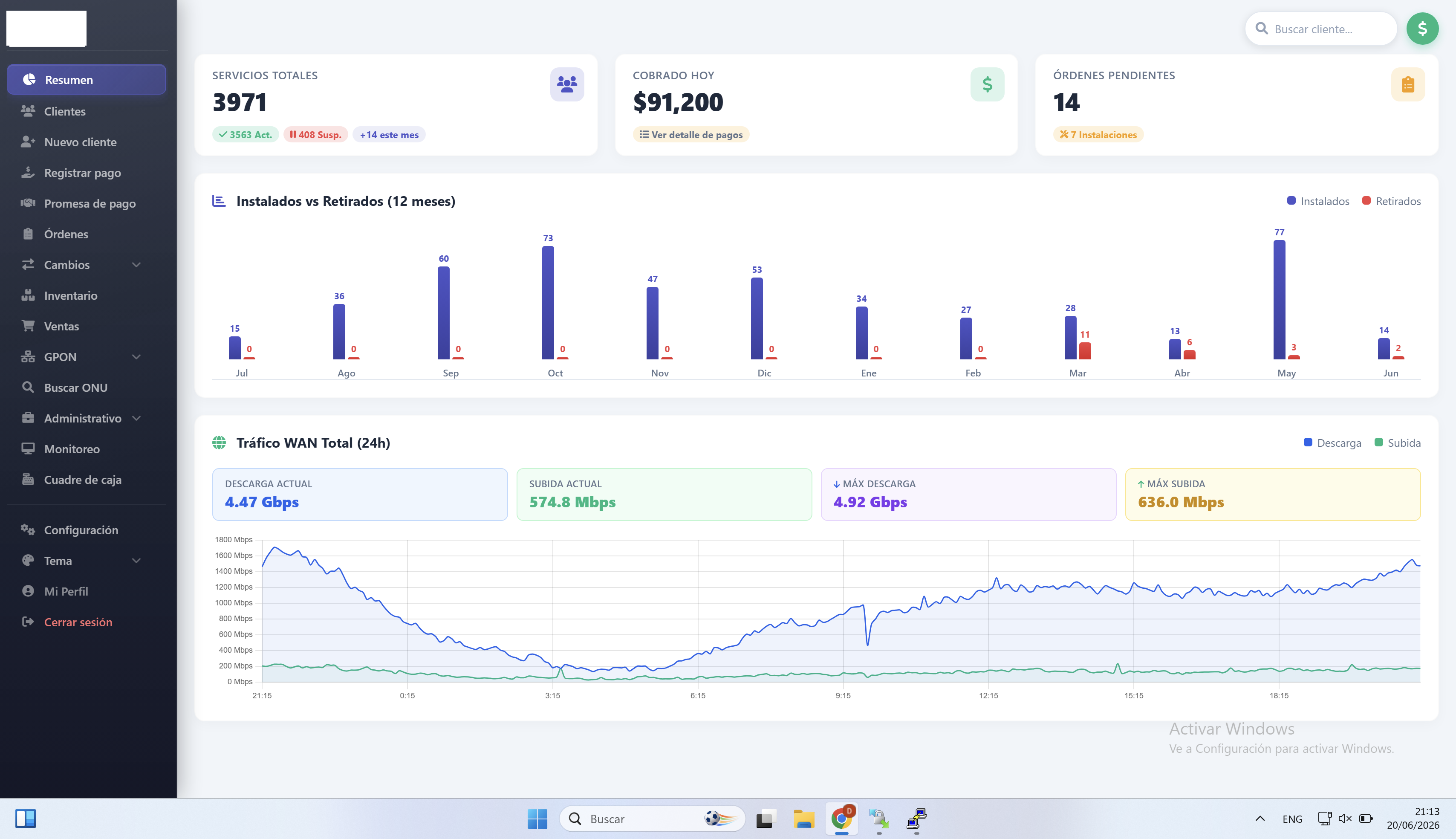Open File Explorer in the taskbar
Viewport: 1456px width, 839px height.
click(x=803, y=818)
